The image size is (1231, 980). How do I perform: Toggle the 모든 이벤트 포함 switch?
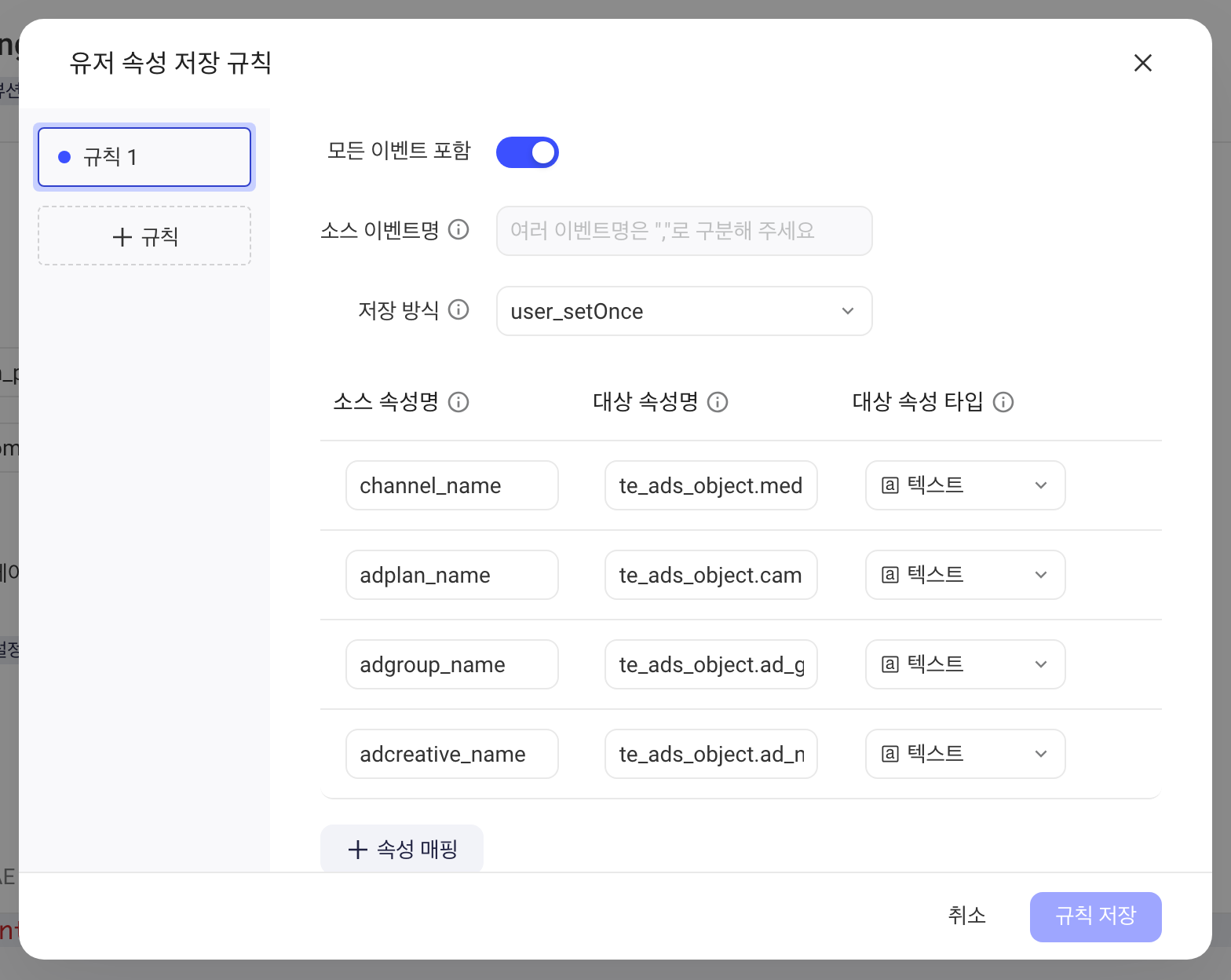click(528, 152)
